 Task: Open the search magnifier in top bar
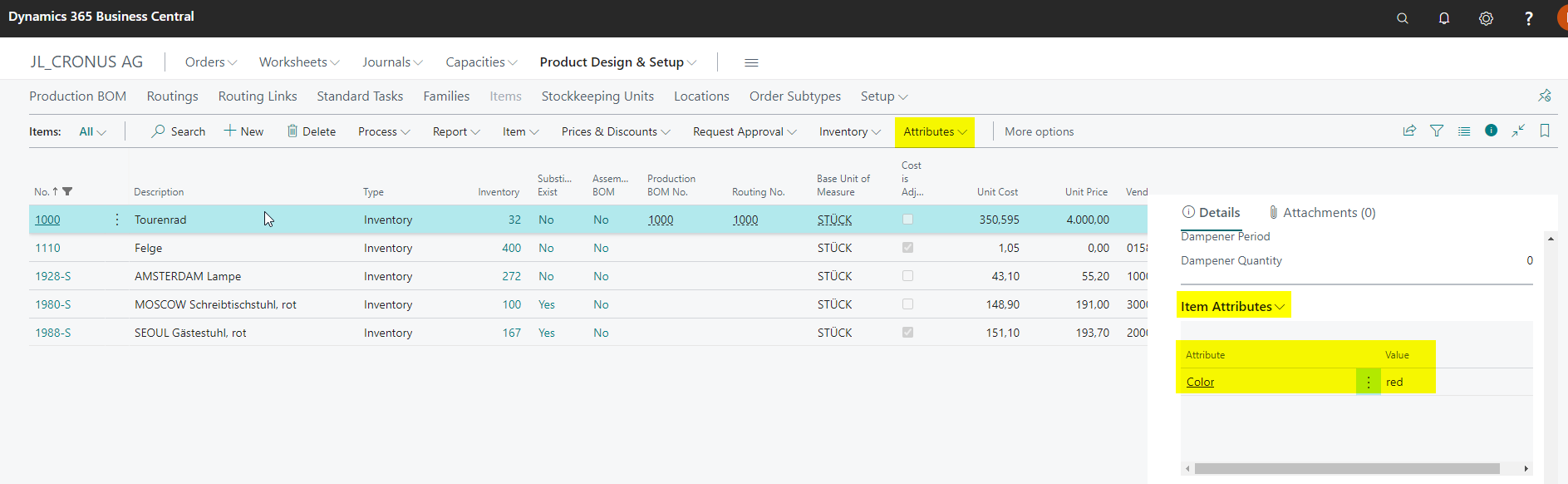tap(1402, 18)
